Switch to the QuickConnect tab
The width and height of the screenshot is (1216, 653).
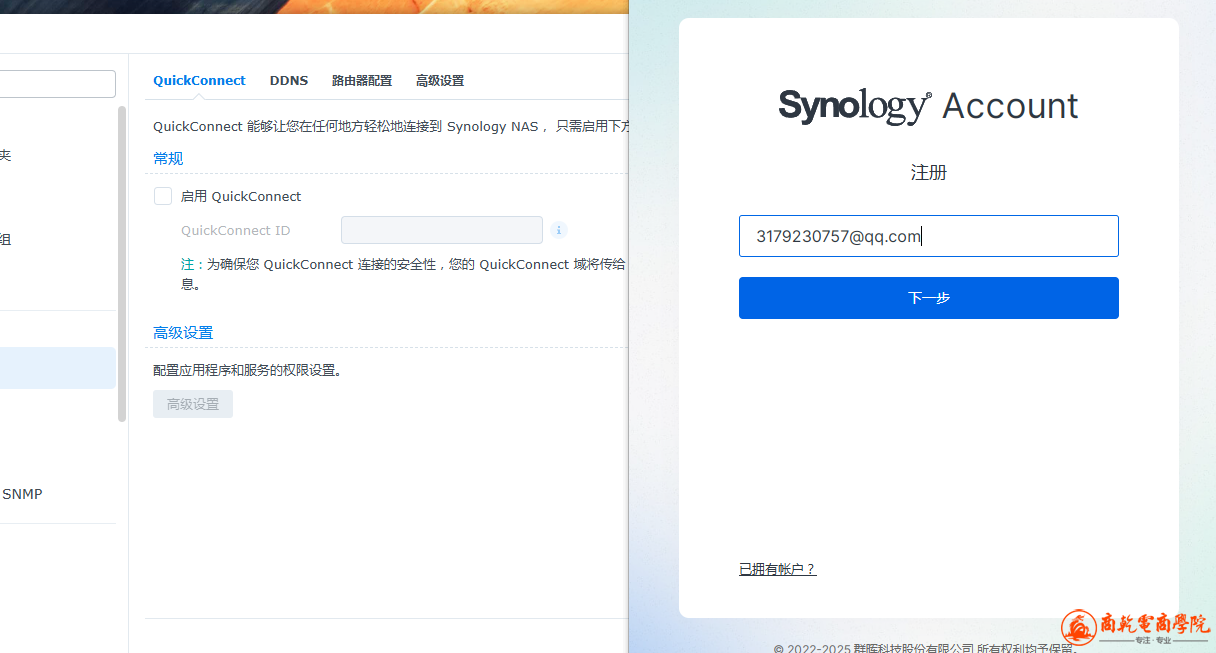[199, 80]
